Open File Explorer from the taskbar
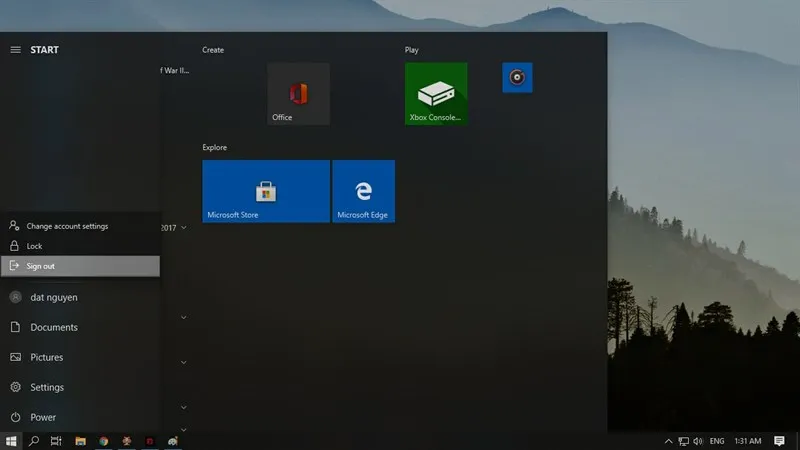The height and width of the screenshot is (450, 800). (x=81, y=441)
